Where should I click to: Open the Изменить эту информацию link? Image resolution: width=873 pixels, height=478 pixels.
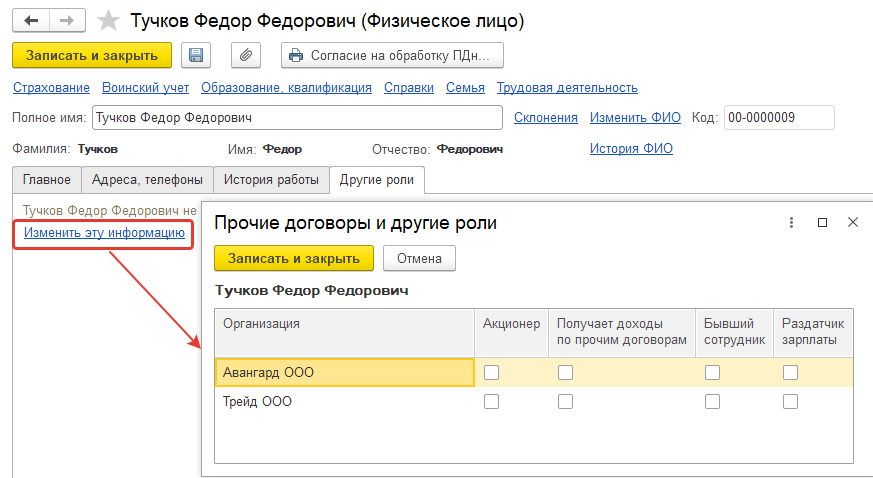tap(104, 233)
